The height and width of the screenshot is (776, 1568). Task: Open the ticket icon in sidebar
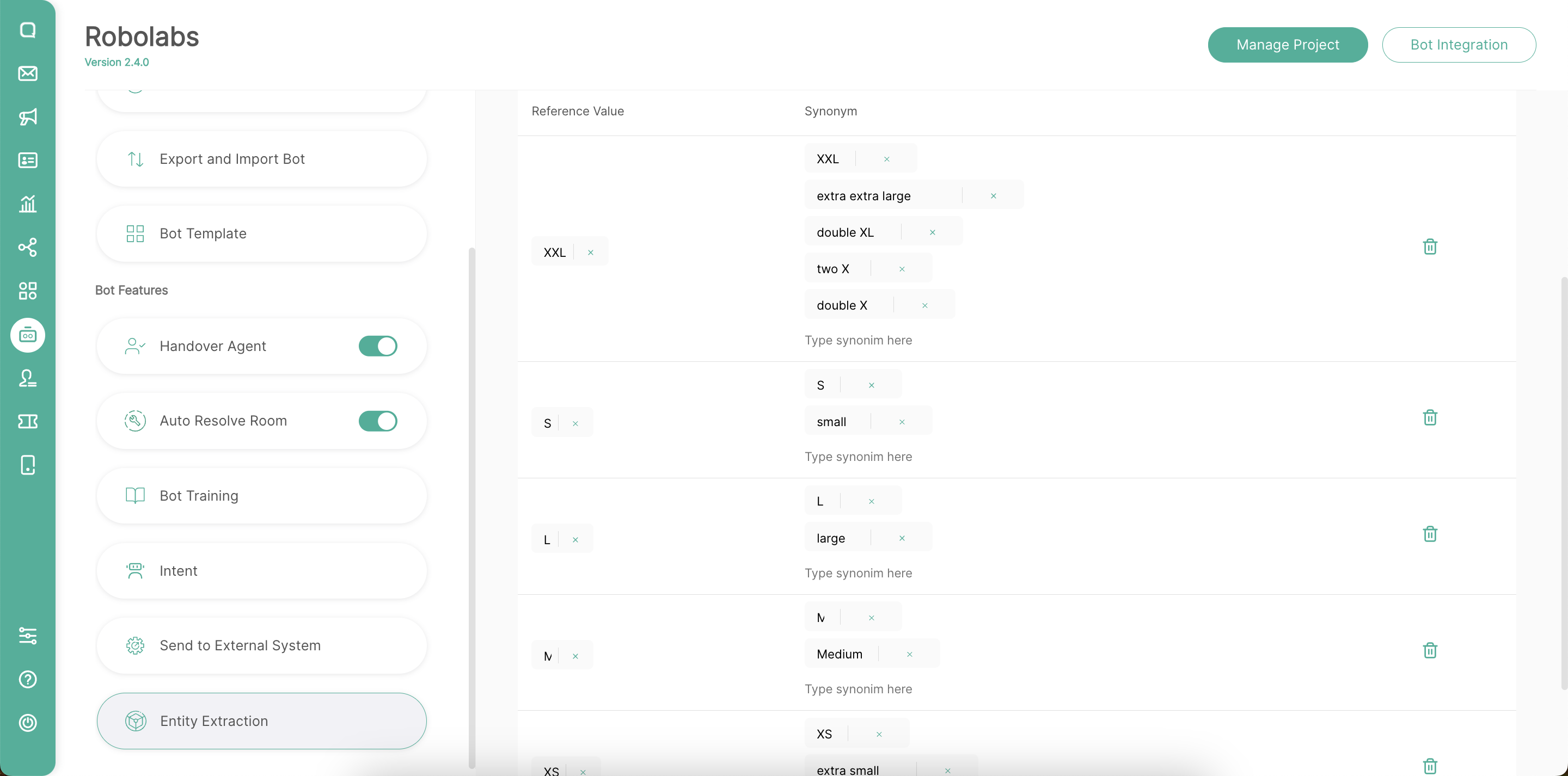click(x=28, y=421)
